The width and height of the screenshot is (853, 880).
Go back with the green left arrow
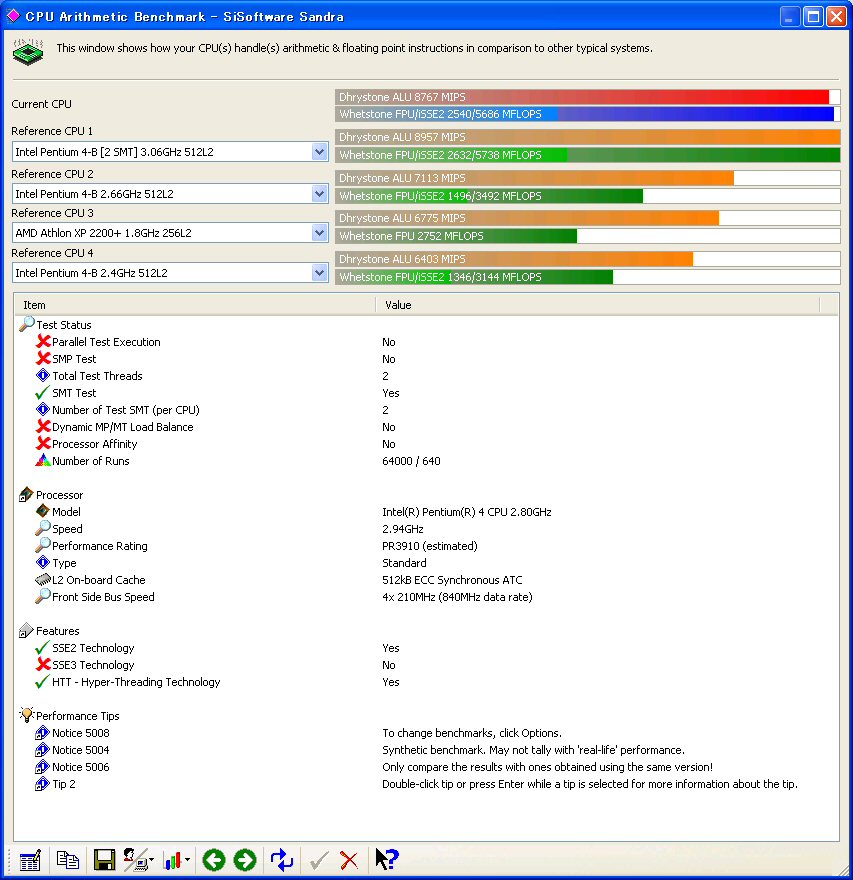coord(214,860)
